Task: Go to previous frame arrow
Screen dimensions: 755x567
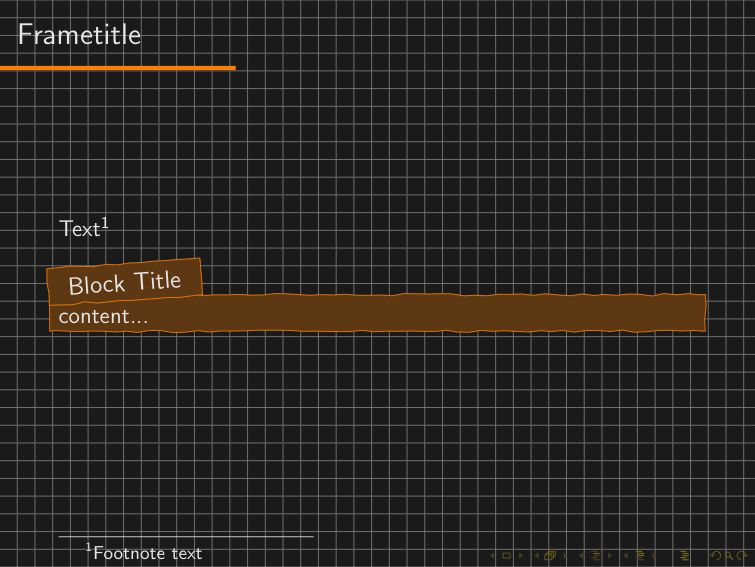Action: click(536, 556)
